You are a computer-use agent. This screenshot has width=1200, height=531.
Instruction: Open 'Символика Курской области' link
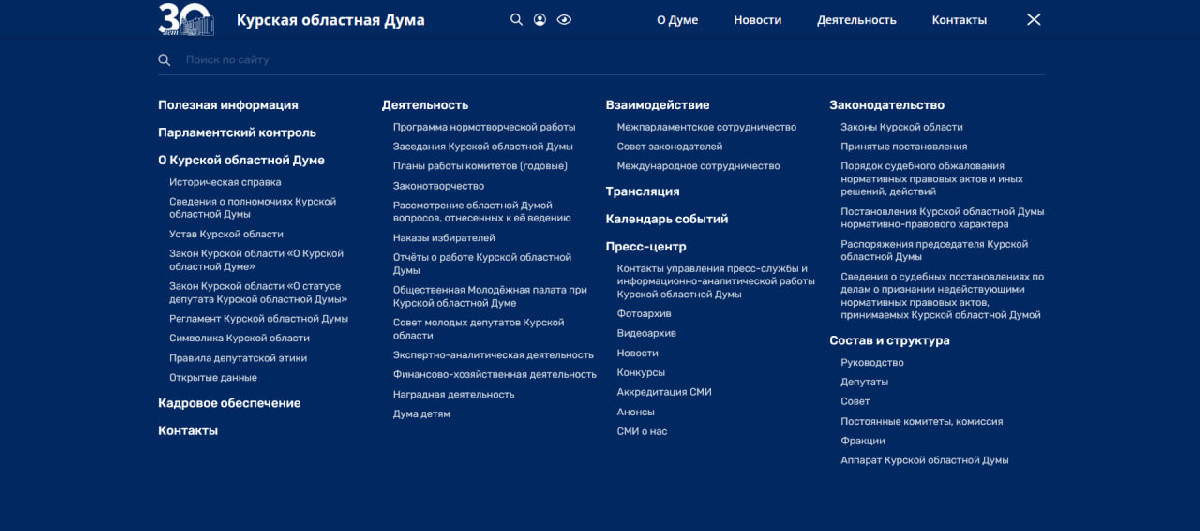pos(239,338)
